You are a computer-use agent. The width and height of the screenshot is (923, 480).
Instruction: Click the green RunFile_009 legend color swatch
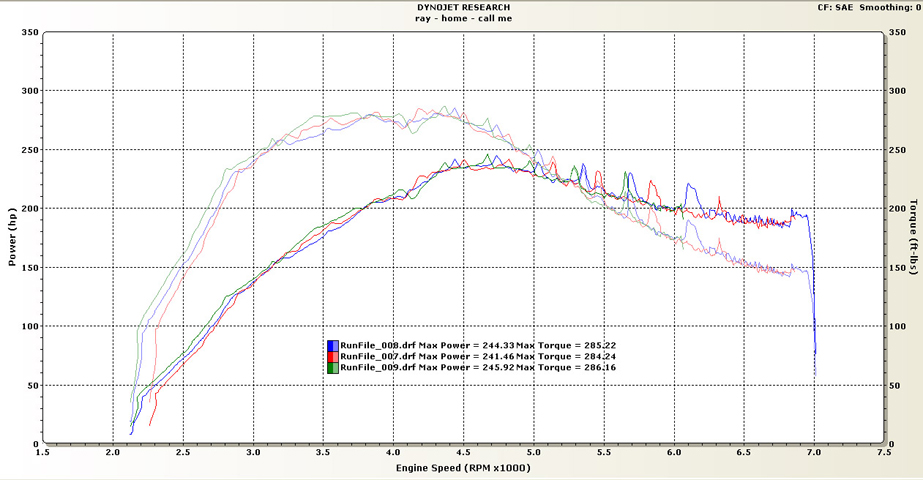click(x=333, y=368)
